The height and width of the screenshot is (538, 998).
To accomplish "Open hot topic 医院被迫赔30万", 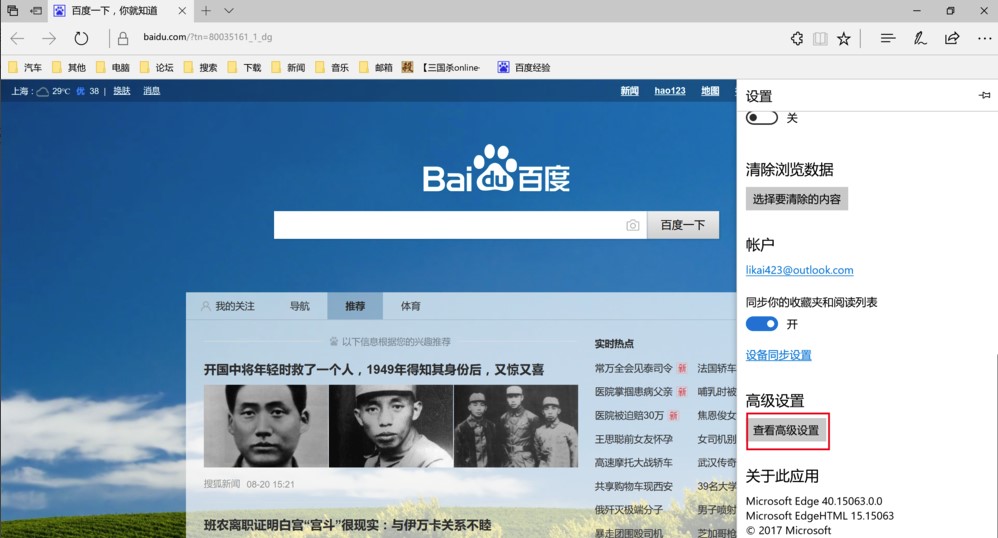I will coord(629,415).
